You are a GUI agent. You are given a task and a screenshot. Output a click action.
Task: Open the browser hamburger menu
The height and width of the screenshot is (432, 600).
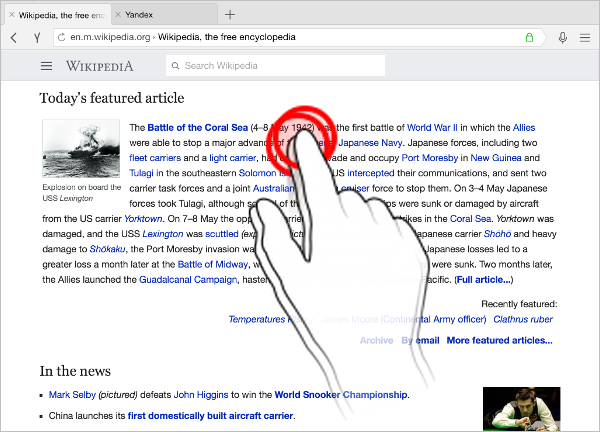coord(585,37)
